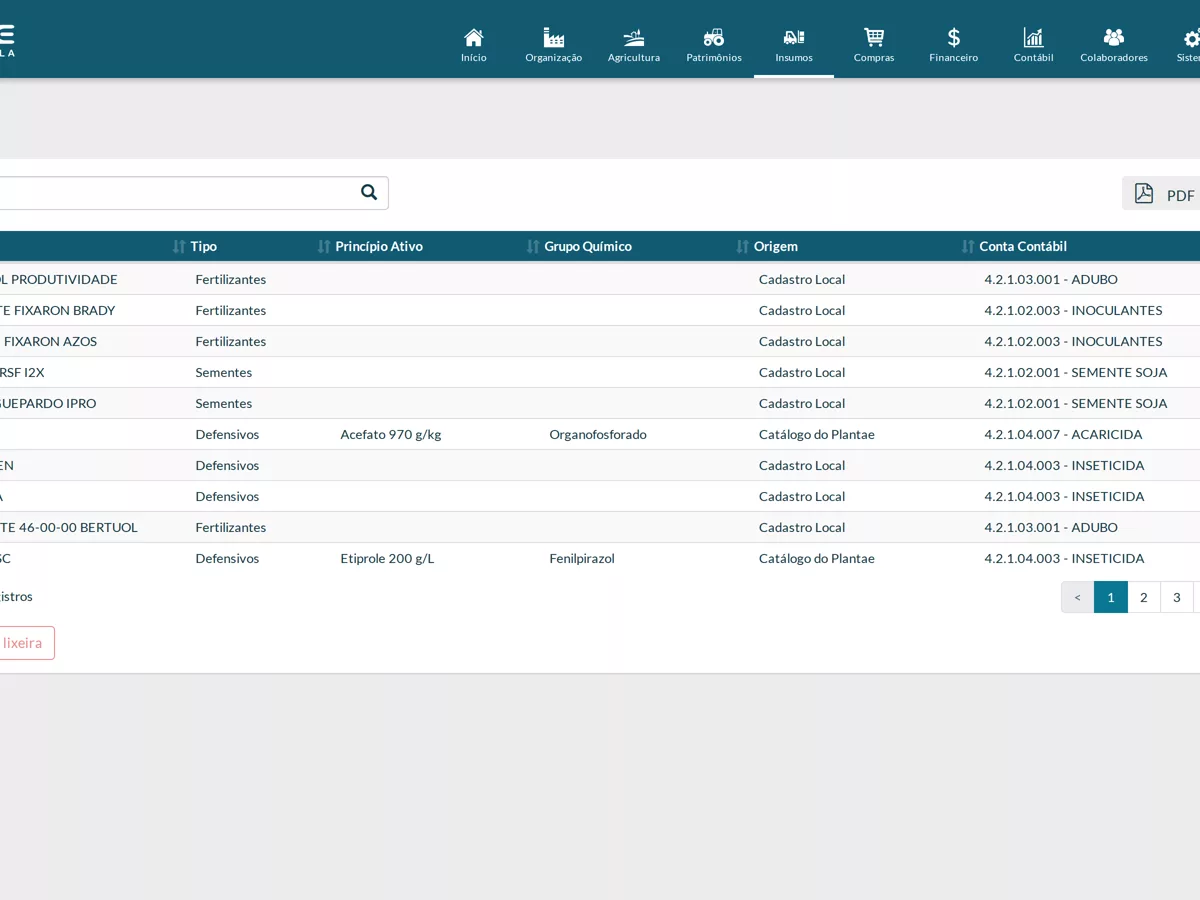
Task: Sort by Origem column arrows
Action: (x=743, y=246)
